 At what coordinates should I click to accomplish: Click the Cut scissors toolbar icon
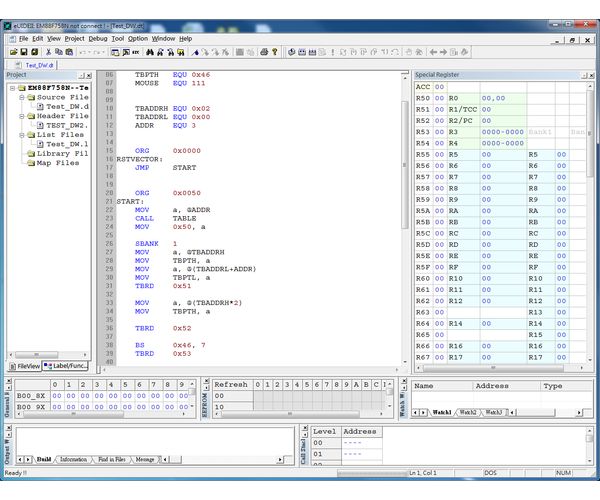click(48, 51)
